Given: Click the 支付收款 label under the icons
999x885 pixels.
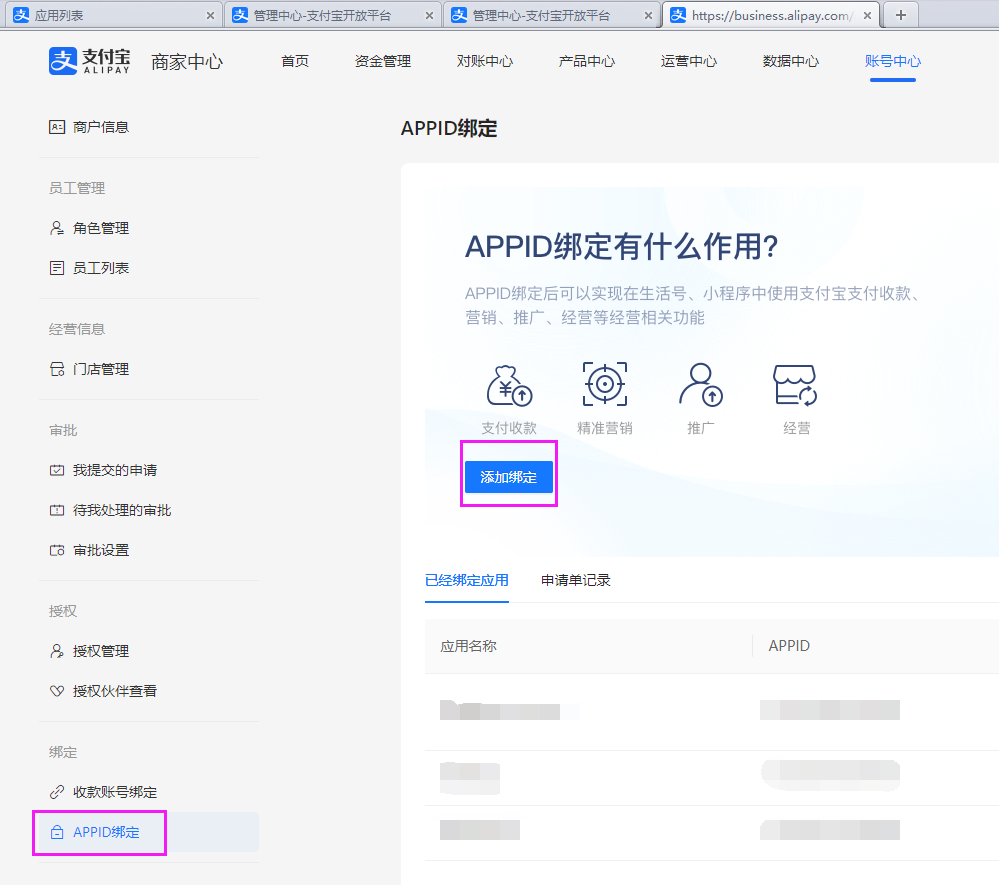Looking at the screenshot, I should [x=509, y=428].
